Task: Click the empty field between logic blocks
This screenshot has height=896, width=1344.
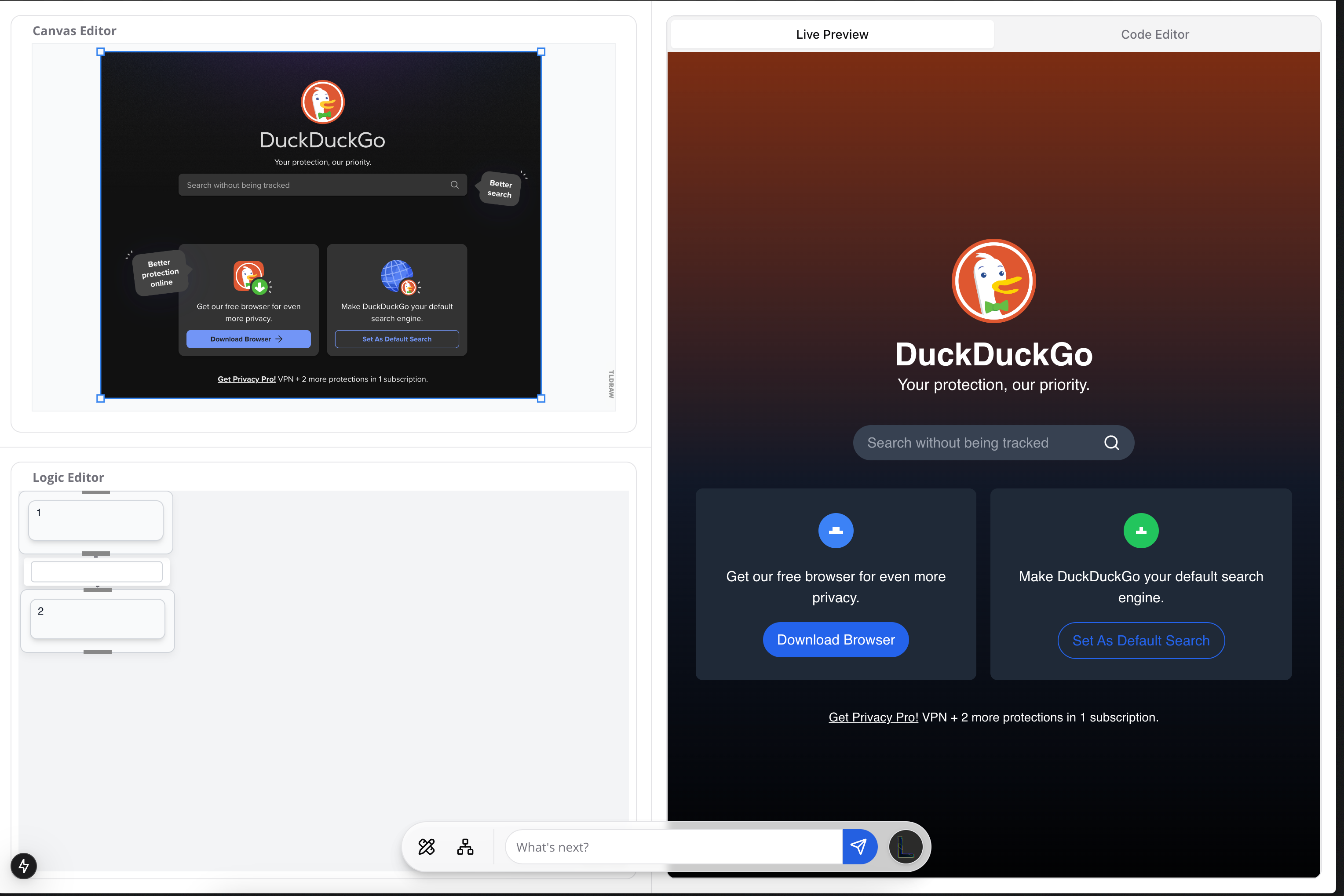Action: click(97, 572)
